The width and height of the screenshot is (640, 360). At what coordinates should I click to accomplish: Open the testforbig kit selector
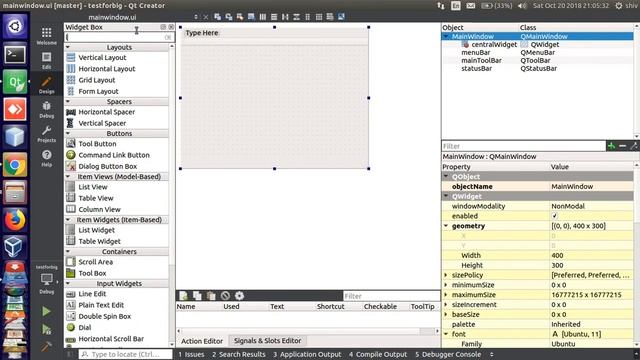click(47, 280)
